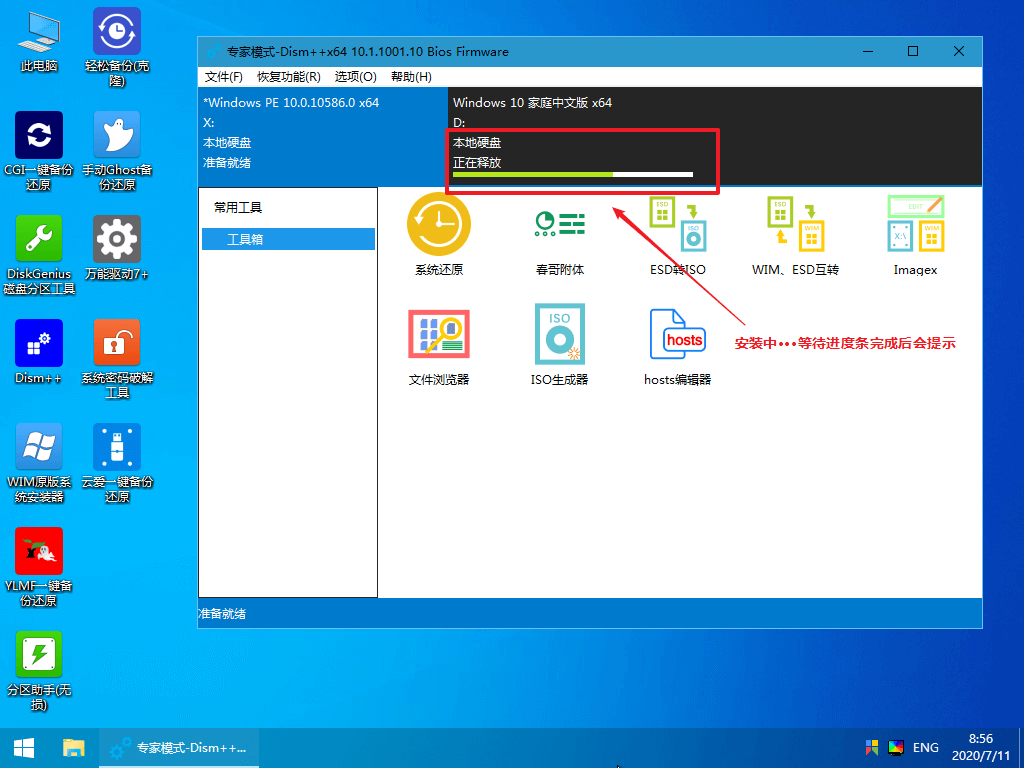Select 工具箱 in the sidebar
Image resolution: width=1024 pixels, height=768 pixels.
246,240
